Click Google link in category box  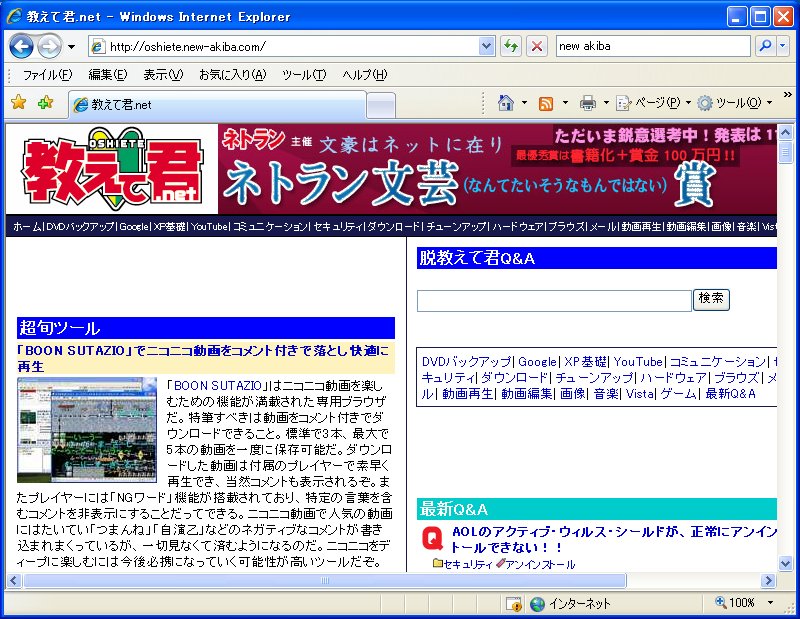(537, 362)
